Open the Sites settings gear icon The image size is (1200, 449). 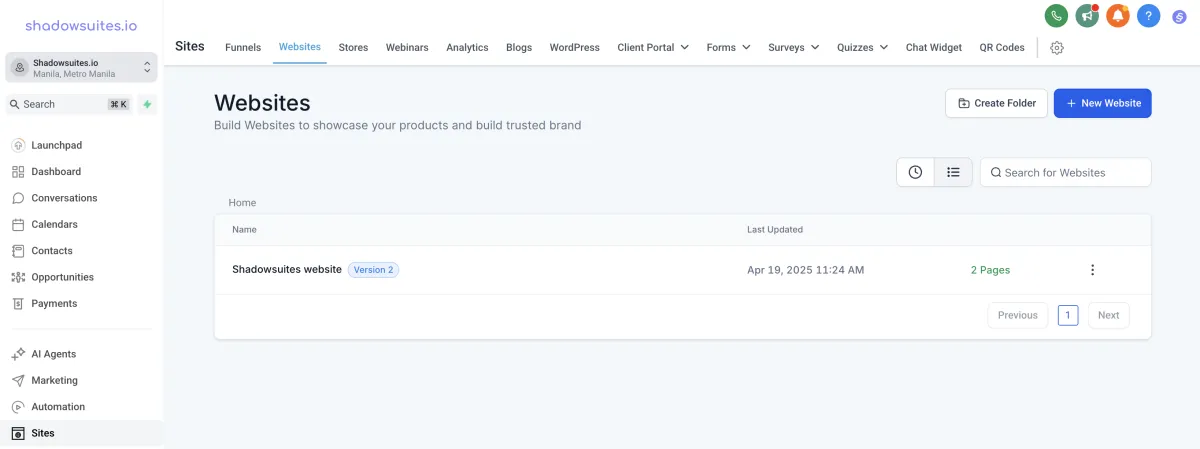pyautogui.click(x=1057, y=48)
